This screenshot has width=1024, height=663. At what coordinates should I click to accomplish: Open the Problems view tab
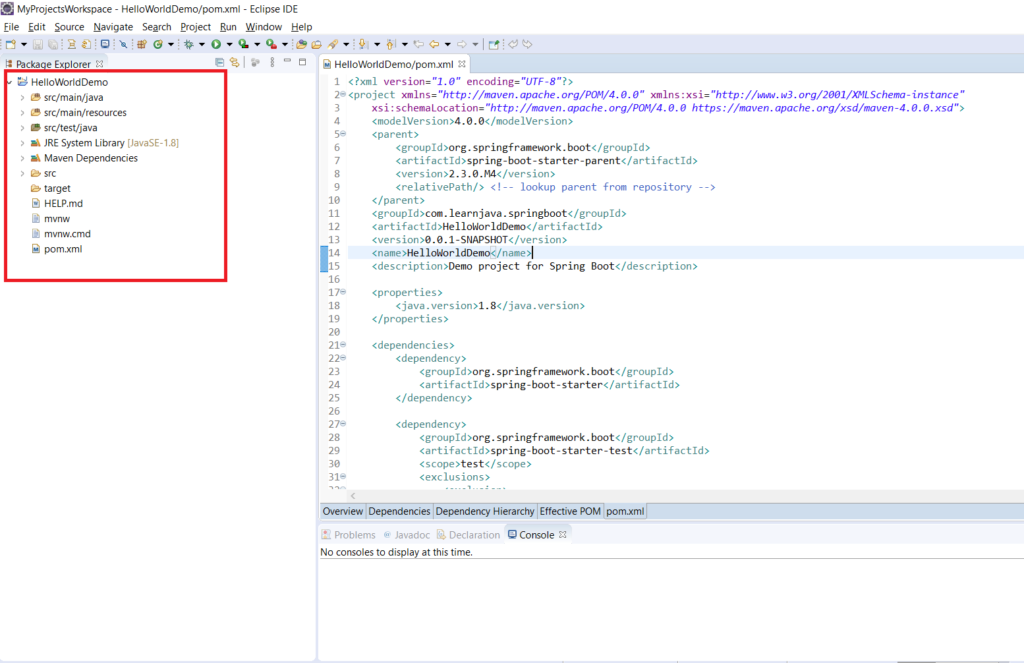[354, 534]
